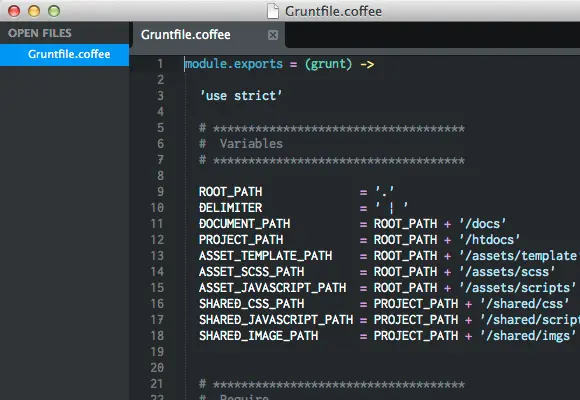The image size is (580, 400).
Task: Place cursor on SHARED_IMAGE_PATH variable
Action: click(x=259, y=336)
